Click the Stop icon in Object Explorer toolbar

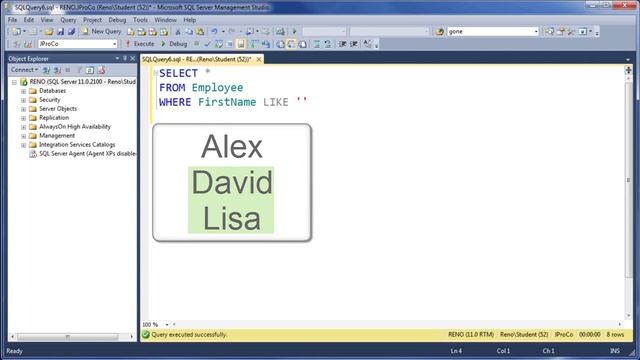coord(68,70)
